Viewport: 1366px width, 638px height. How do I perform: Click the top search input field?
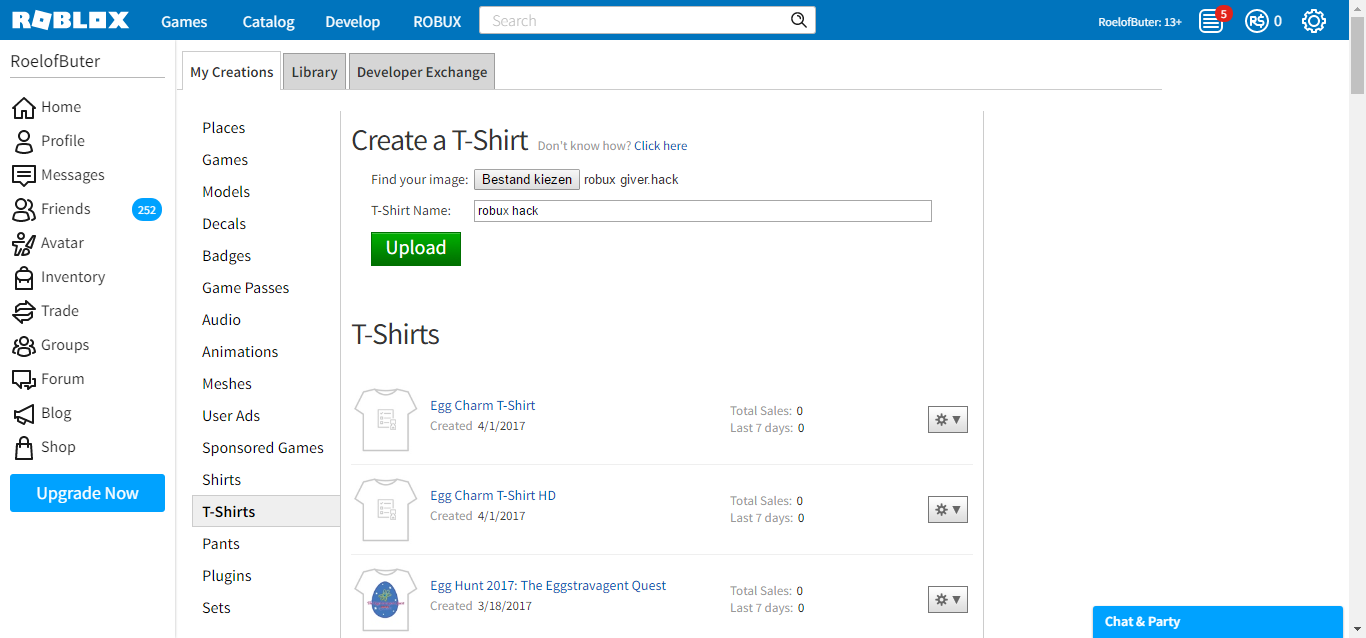point(635,20)
